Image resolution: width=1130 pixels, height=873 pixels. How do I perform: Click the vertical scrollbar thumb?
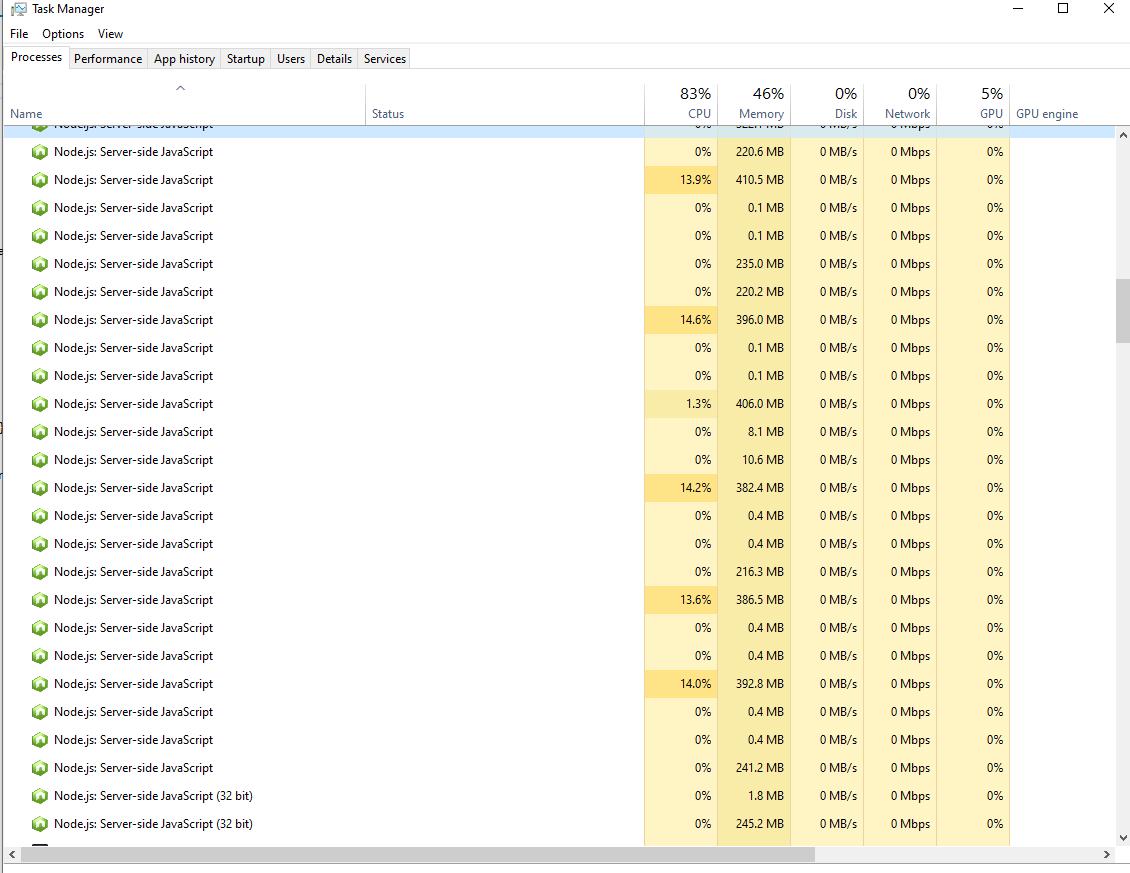click(x=1123, y=311)
